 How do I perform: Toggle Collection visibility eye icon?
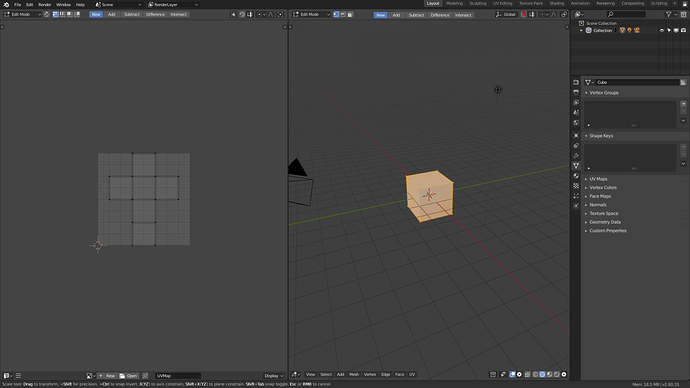click(662, 30)
